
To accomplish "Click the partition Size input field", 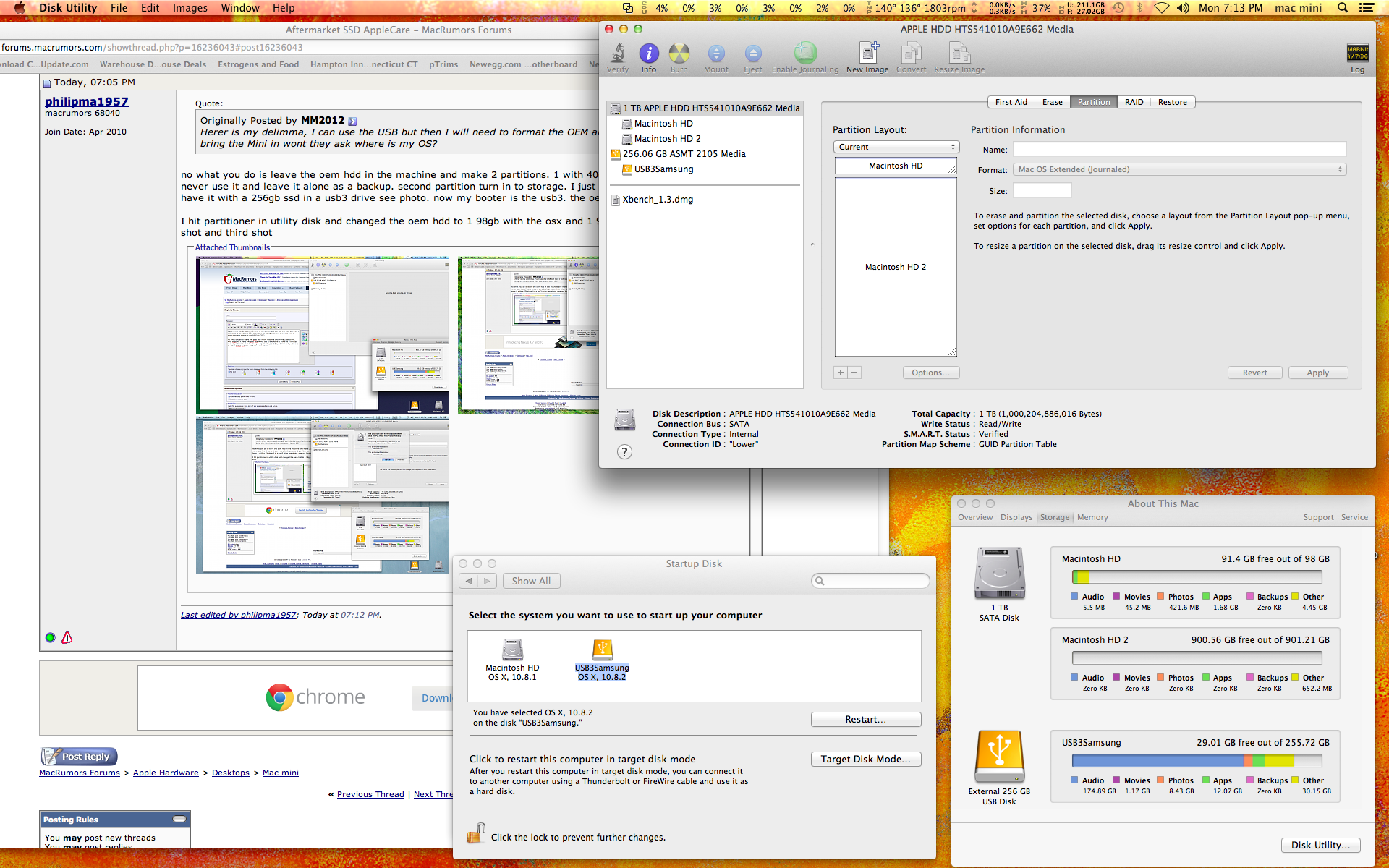I will [x=1042, y=191].
